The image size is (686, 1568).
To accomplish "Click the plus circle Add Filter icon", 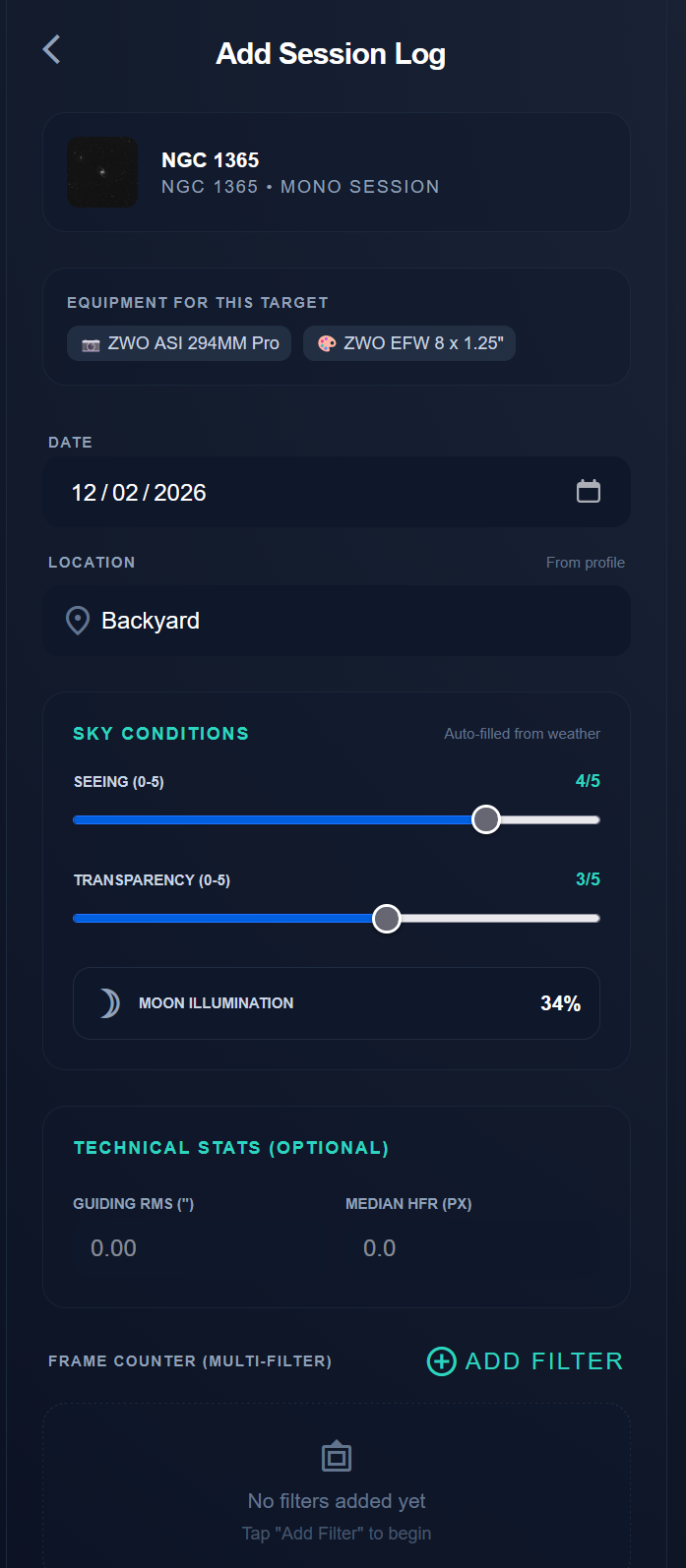I will pos(441,1361).
